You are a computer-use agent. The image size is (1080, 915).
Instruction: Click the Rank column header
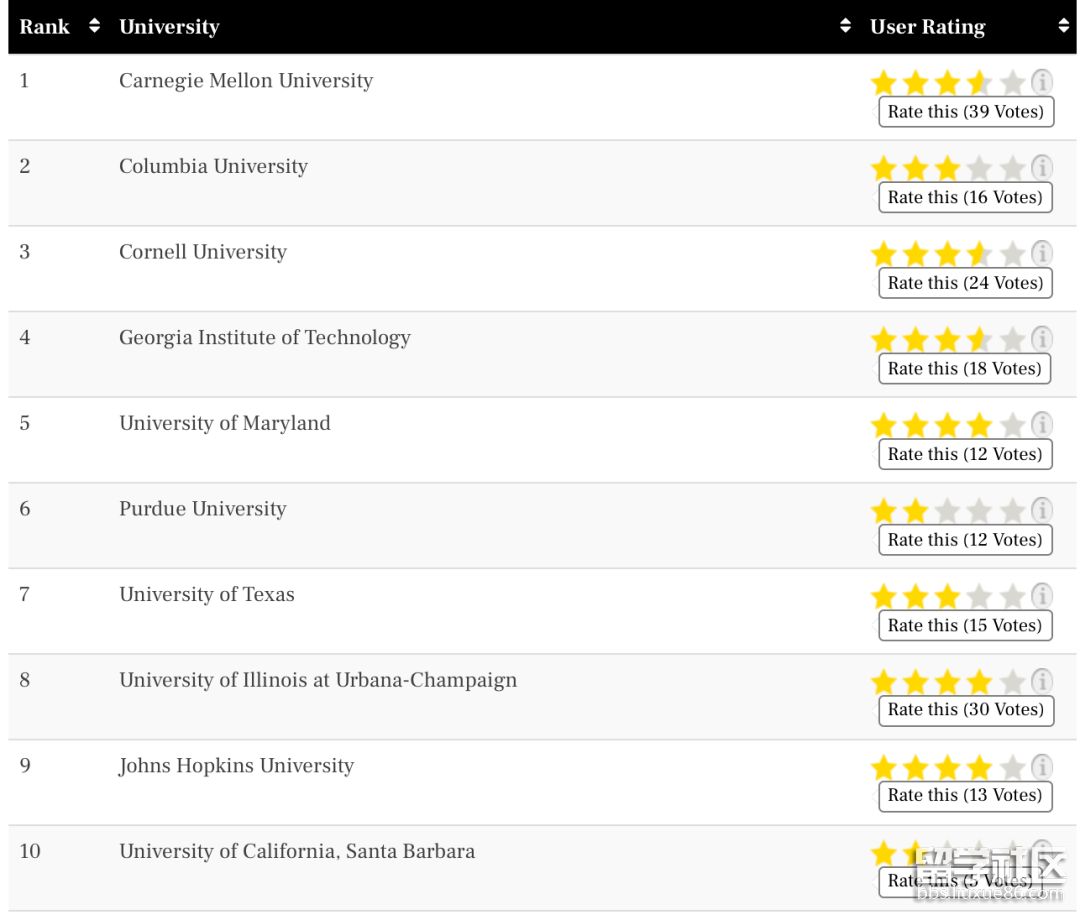pos(44,27)
